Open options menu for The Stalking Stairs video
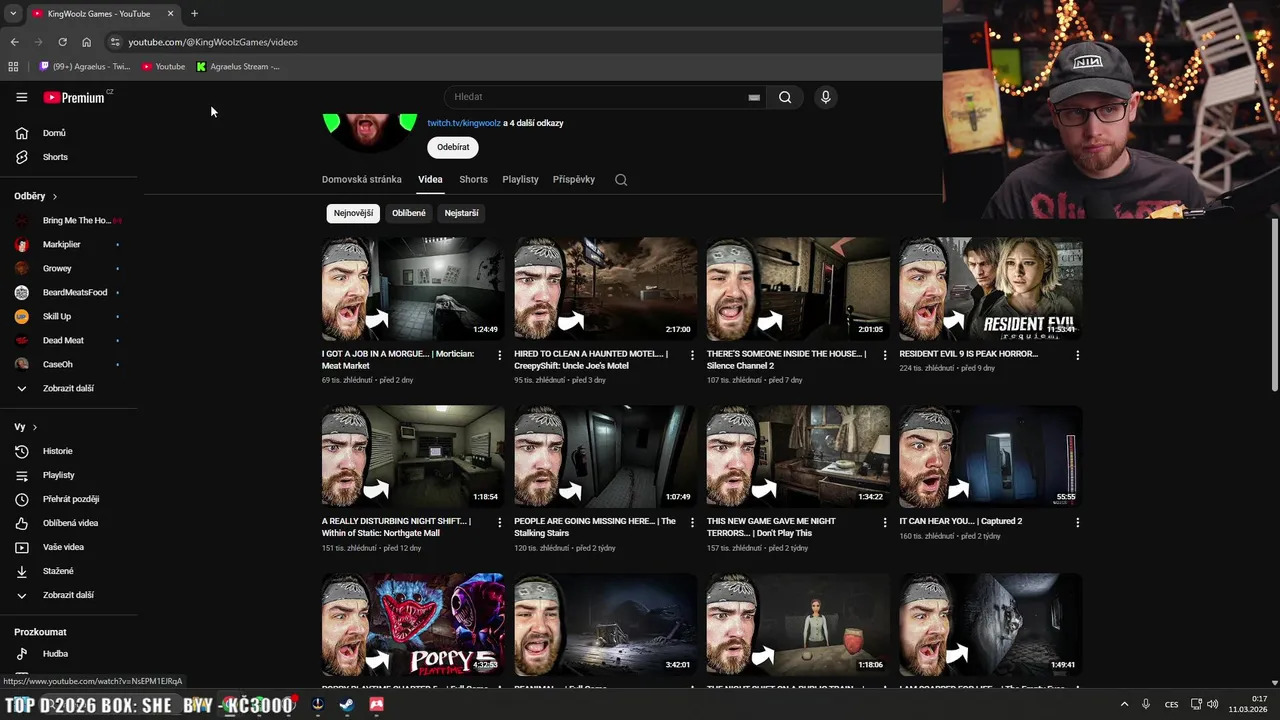The image size is (1280, 720). click(692, 522)
